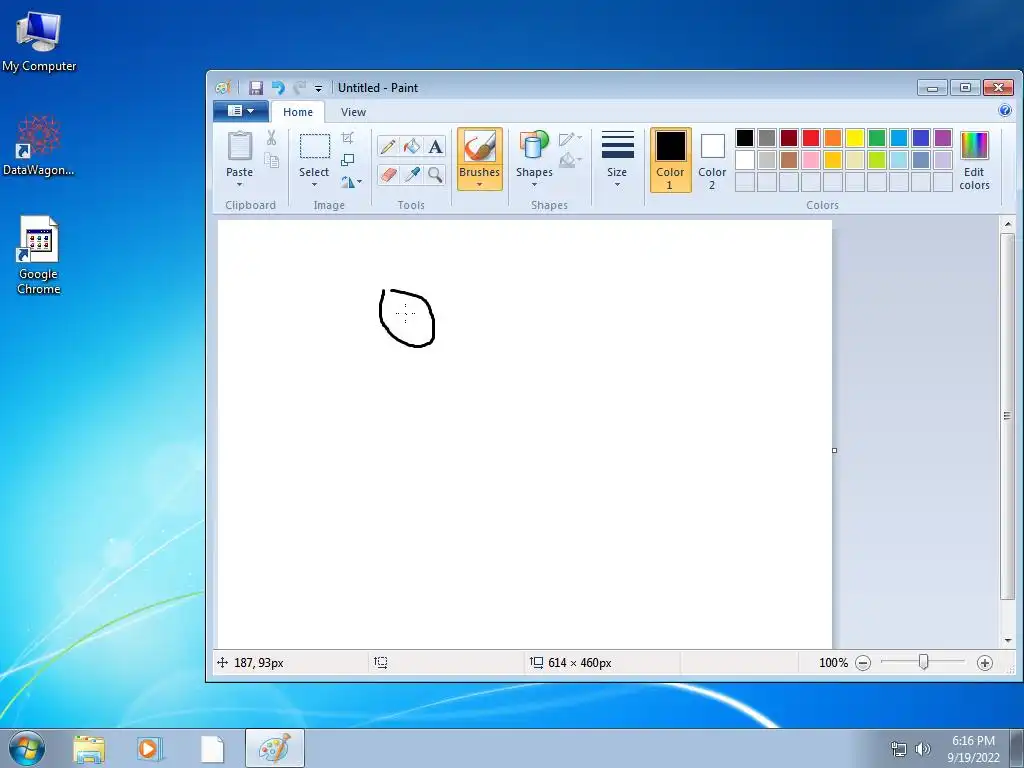Click the Save icon in quick access toolbar

click(256, 88)
